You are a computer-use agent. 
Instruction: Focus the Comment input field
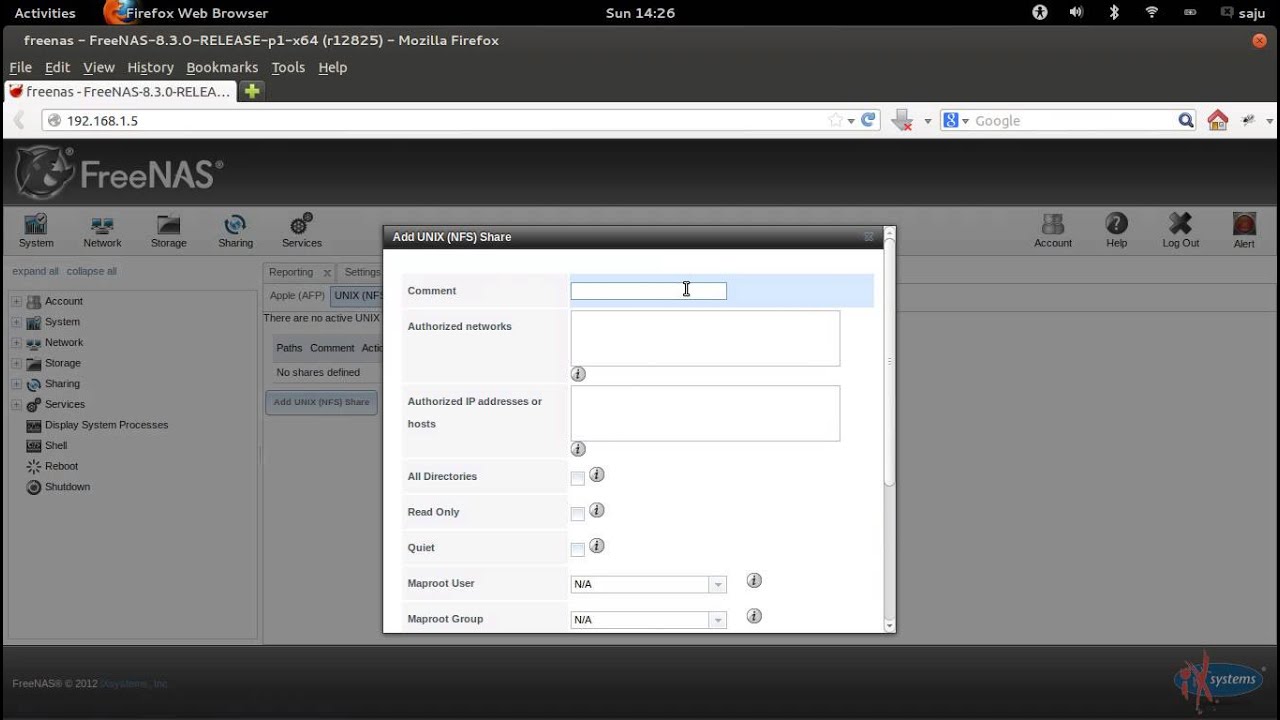(648, 290)
